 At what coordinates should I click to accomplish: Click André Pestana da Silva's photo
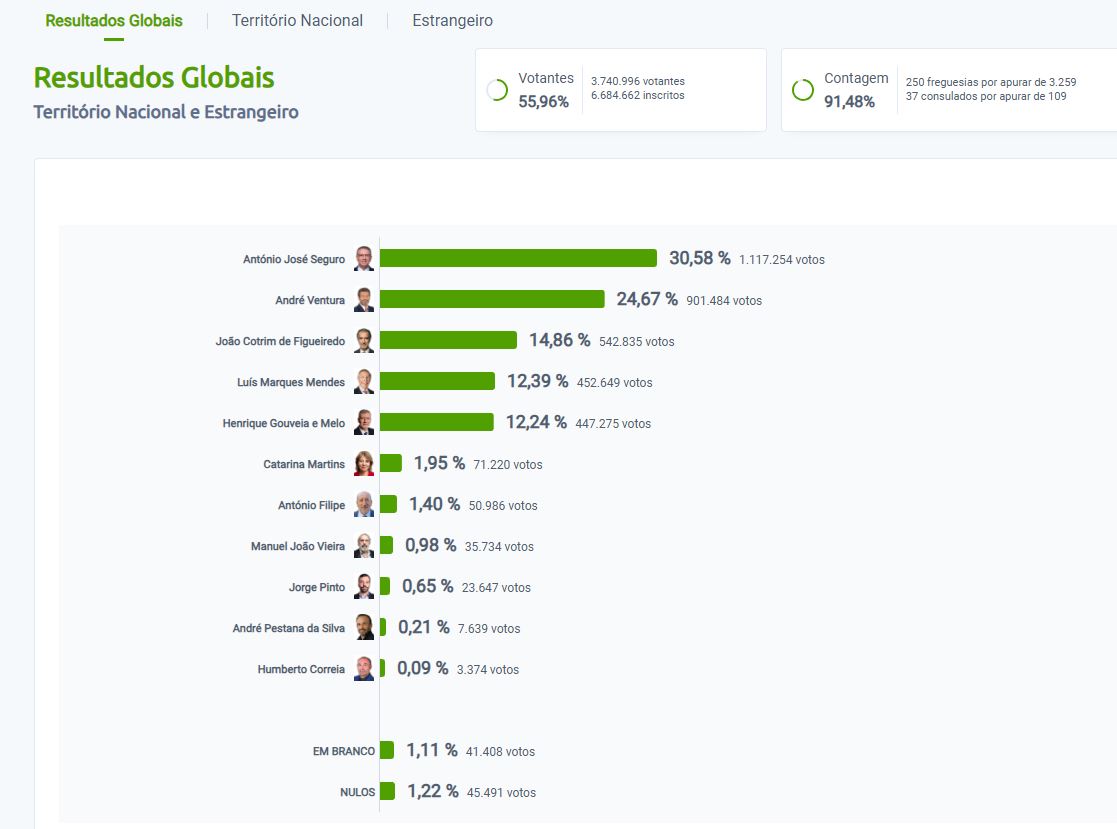(364, 628)
